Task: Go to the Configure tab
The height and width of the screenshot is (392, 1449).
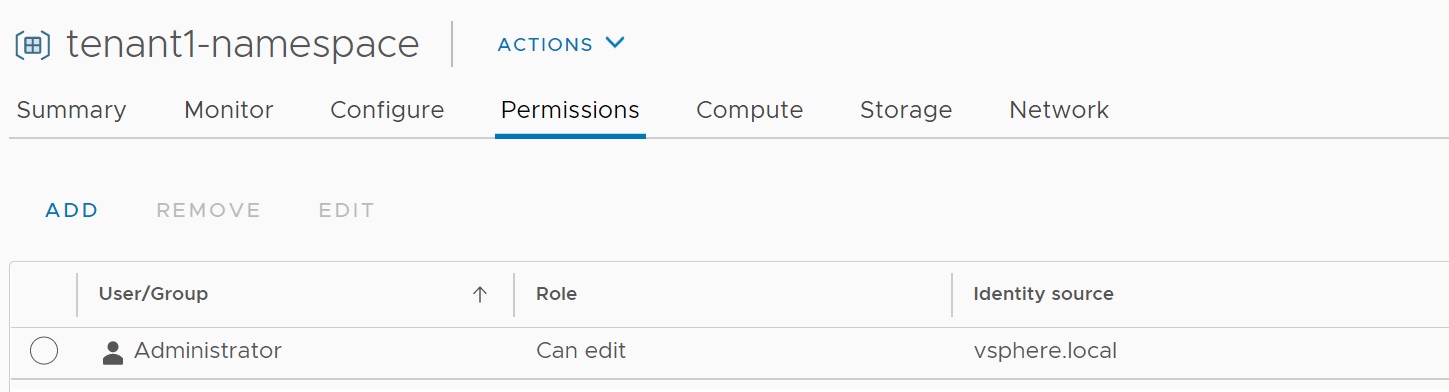Action: pyautogui.click(x=387, y=110)
